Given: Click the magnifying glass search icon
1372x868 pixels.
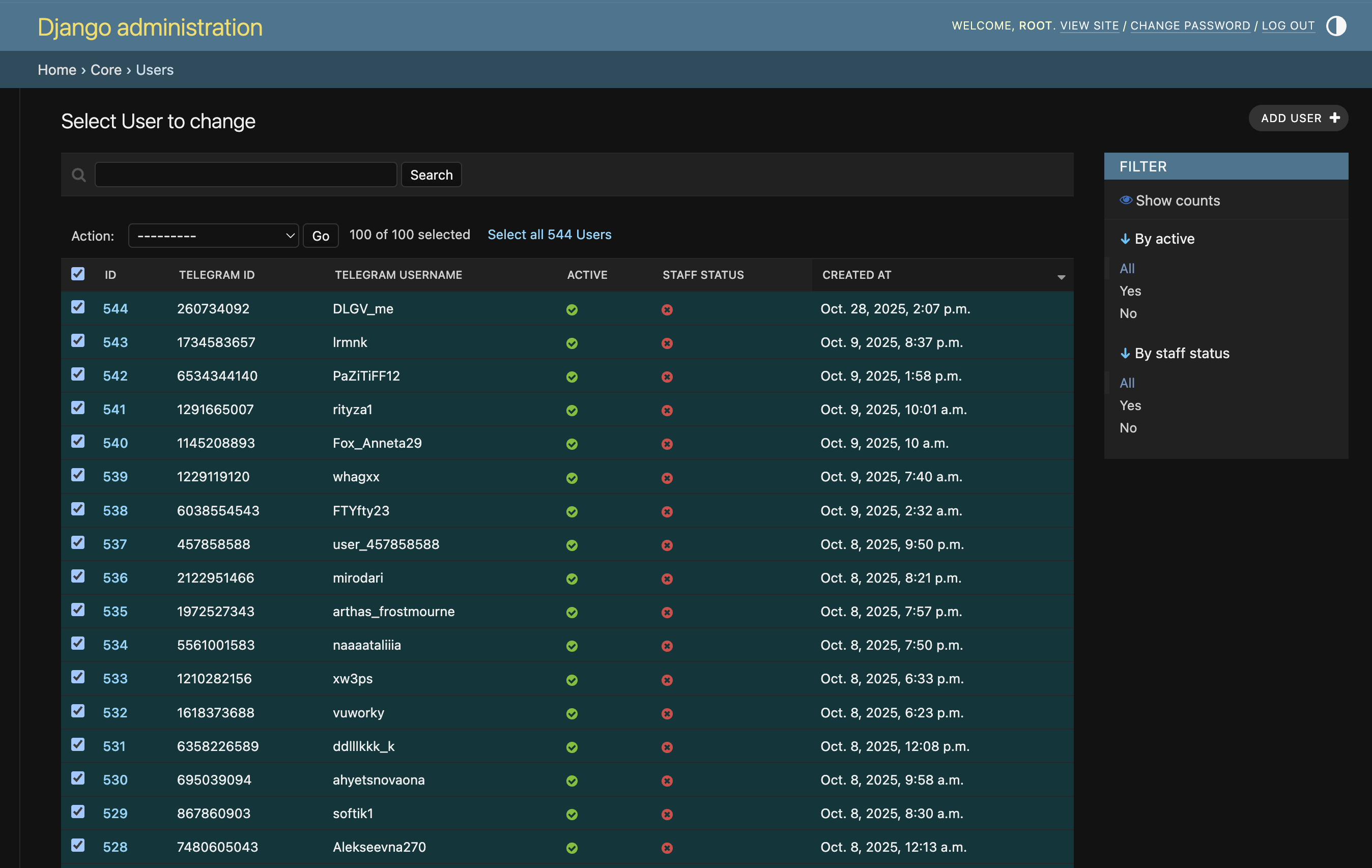Looking at the screenshot, I should click(79, 175).
